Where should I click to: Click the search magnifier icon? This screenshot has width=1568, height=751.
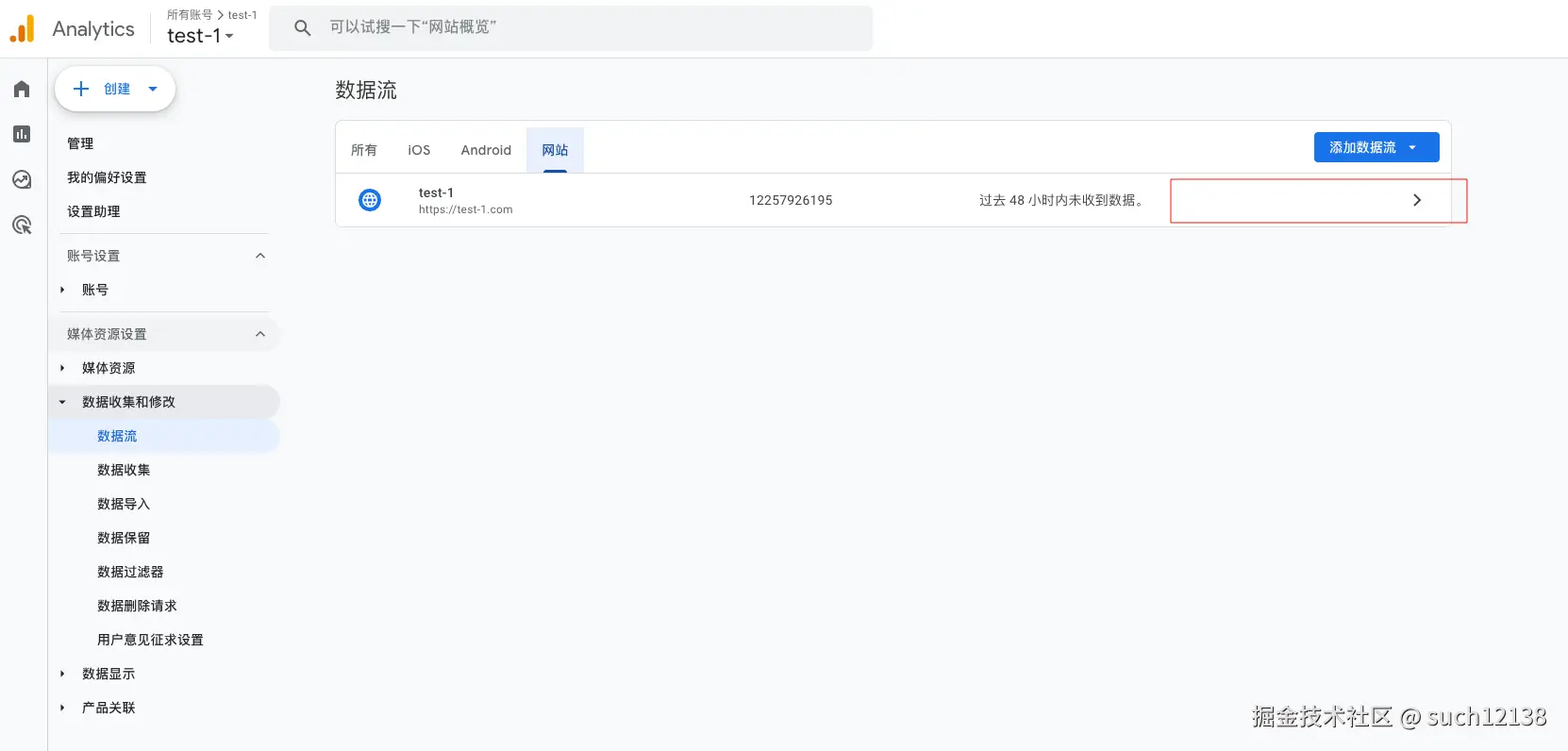click(302, 28)
